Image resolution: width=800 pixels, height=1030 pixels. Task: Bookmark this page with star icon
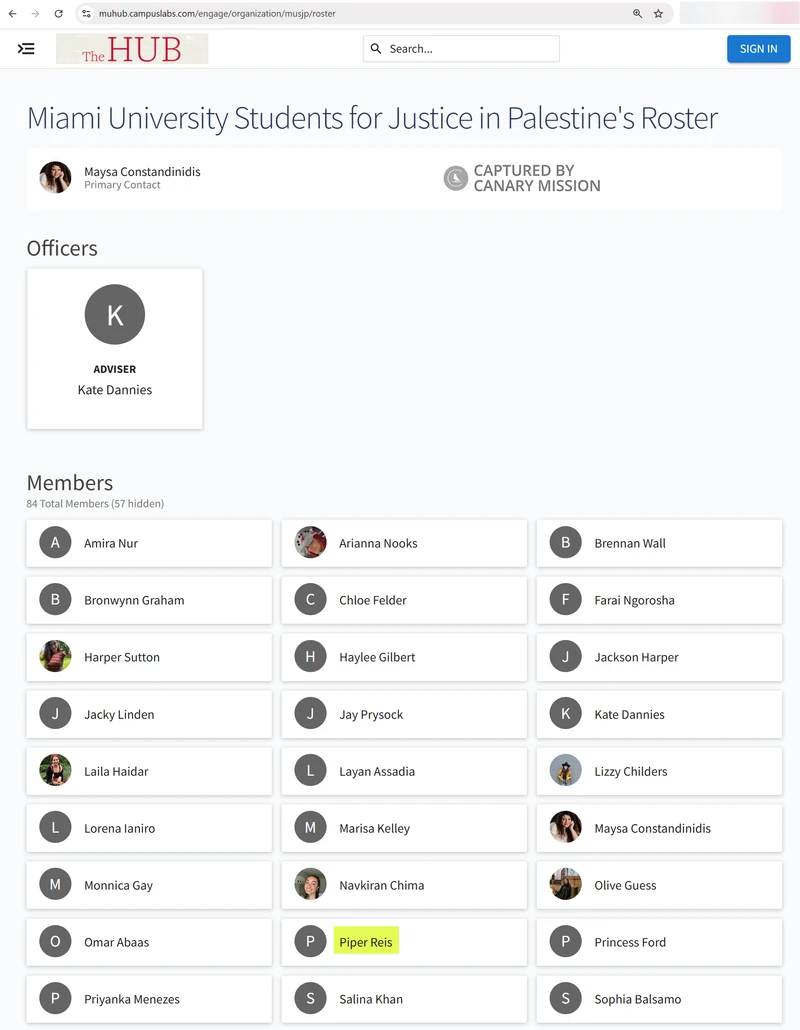[x=658, y=13]
